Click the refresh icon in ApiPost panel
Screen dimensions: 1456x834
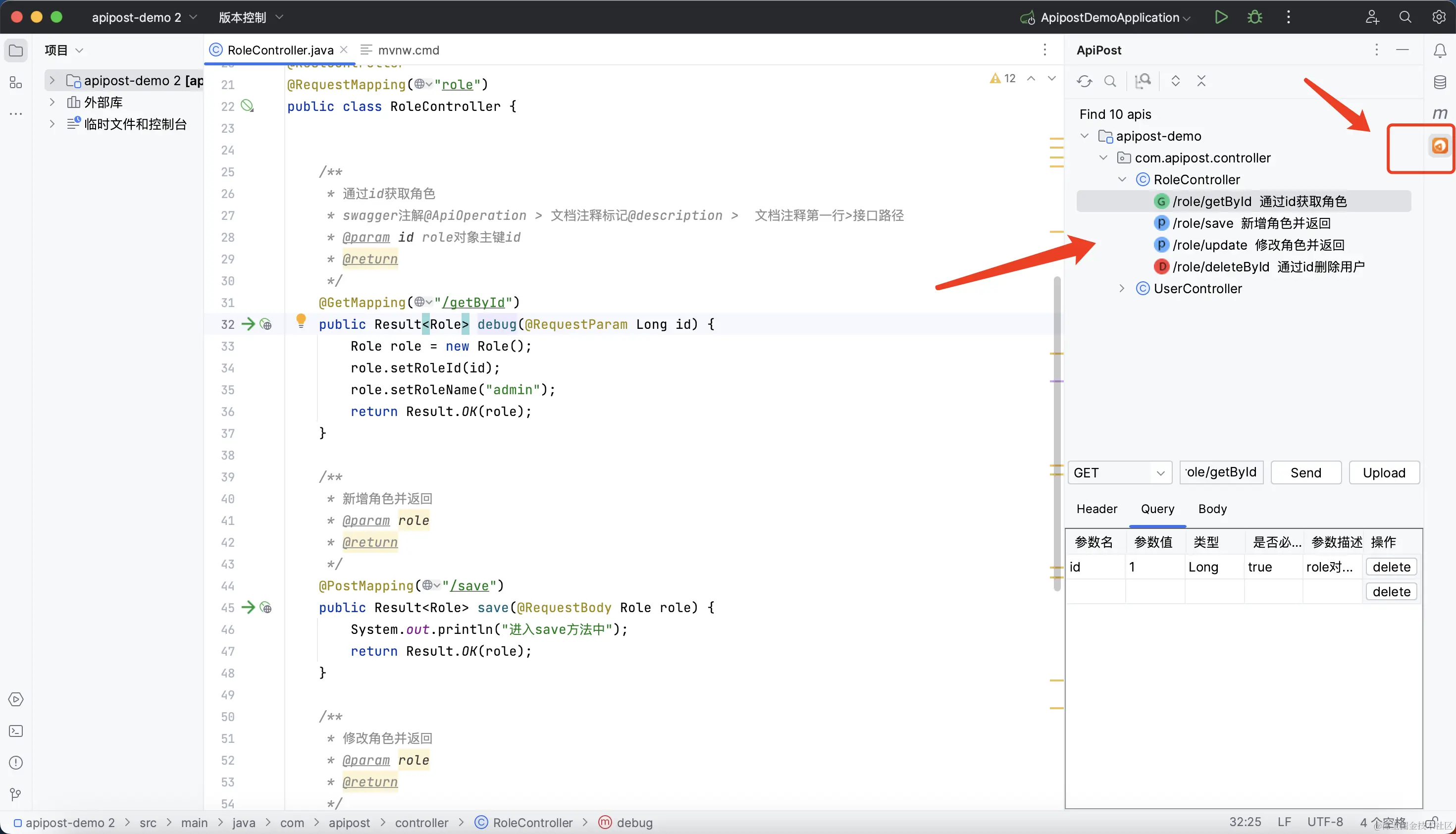[x=1084, y=81]
